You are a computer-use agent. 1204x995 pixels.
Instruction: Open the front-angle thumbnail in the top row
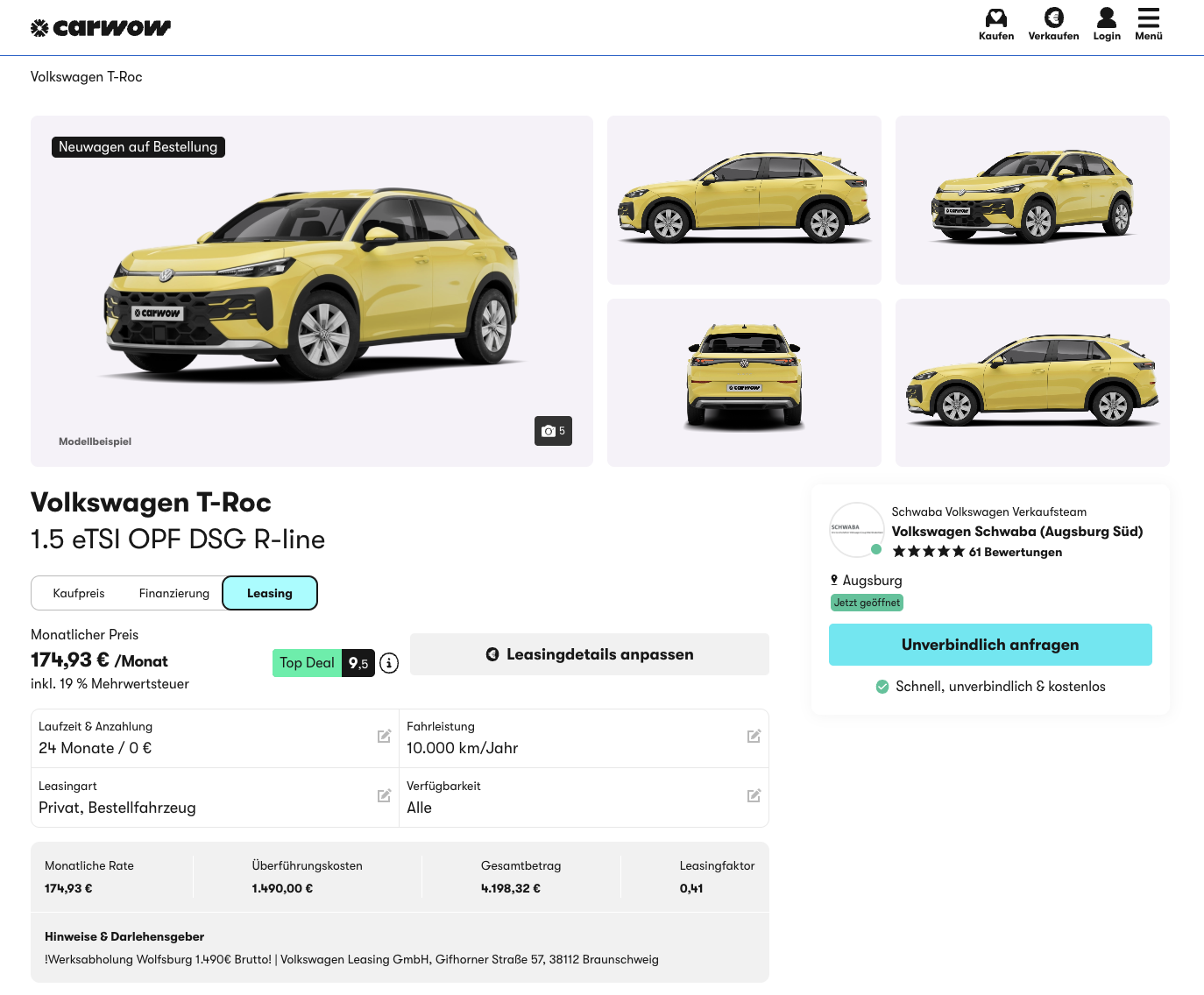(x=1032, y=200)
